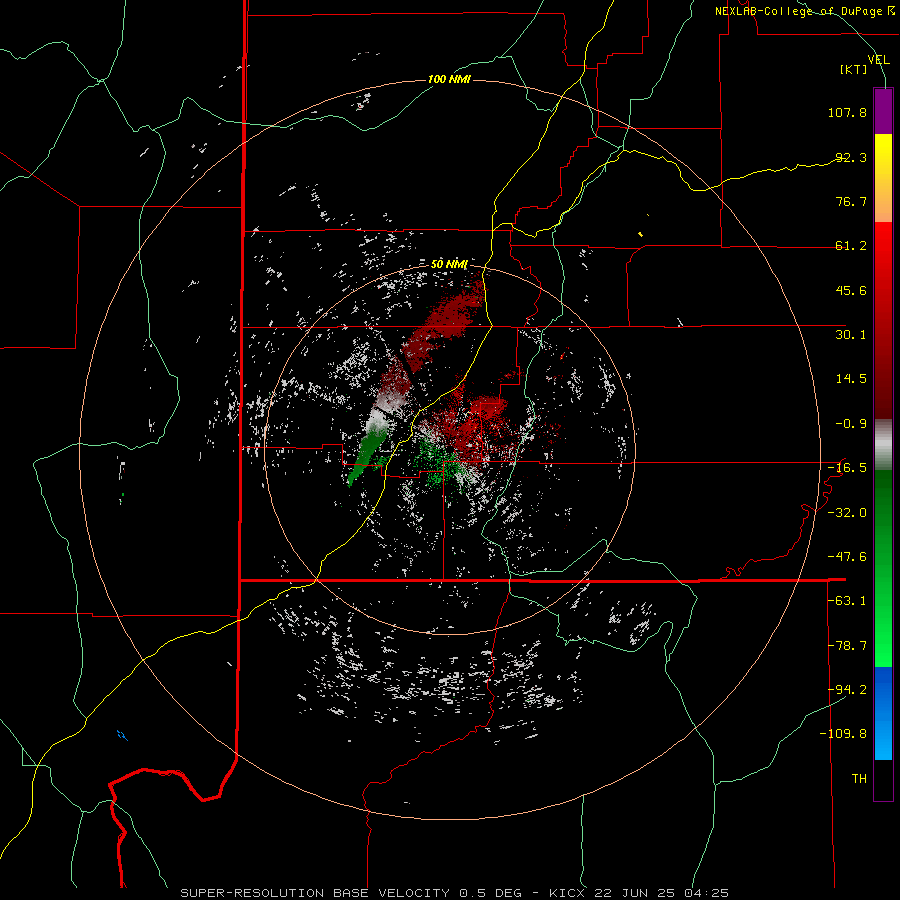The height and width of the screenshot is (900, 900).
Task: Click the -109.8 velocity scale value
Action: 844,734
